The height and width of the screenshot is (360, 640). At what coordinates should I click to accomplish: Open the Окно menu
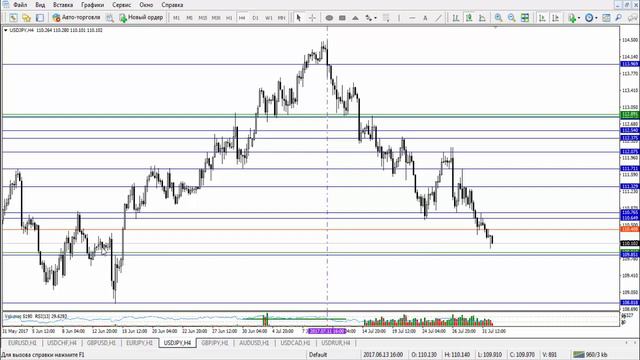146,5
